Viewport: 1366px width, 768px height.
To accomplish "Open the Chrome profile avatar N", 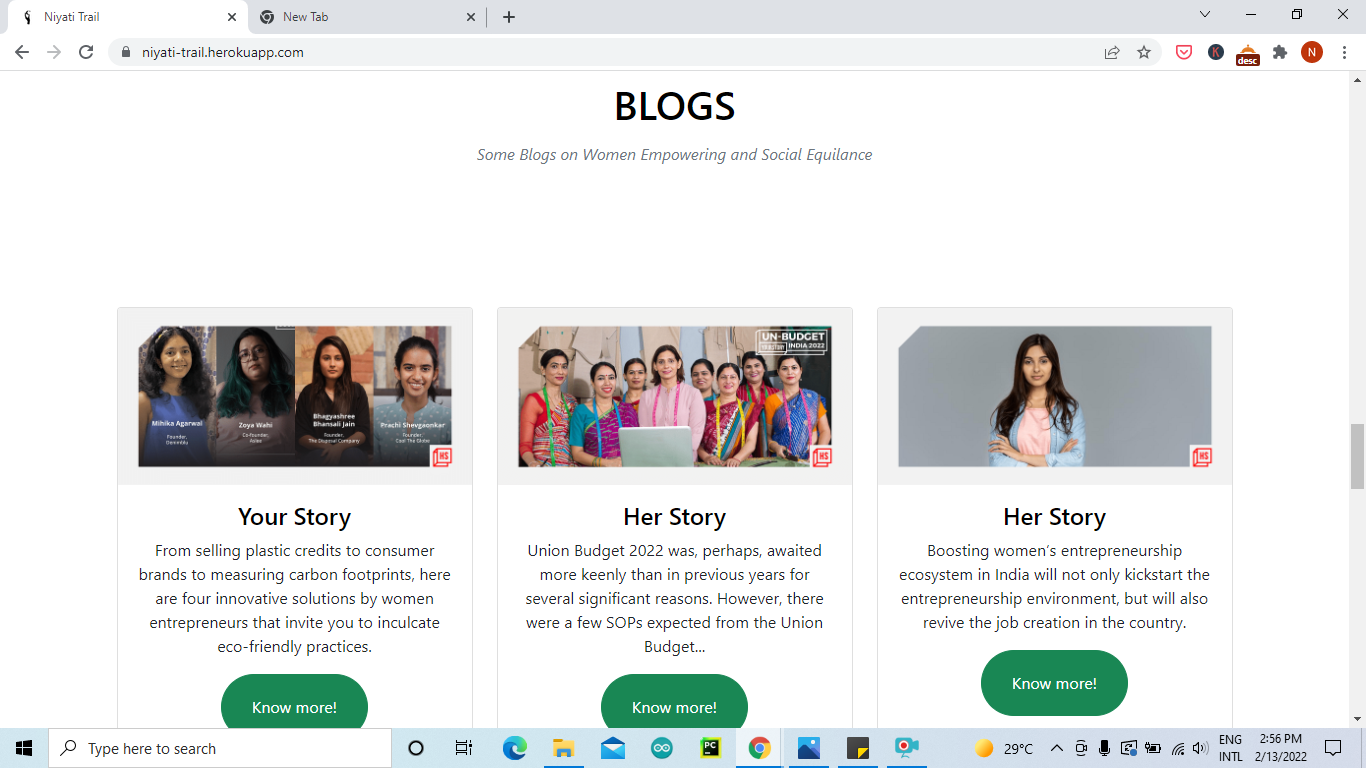I will 1312,51.
